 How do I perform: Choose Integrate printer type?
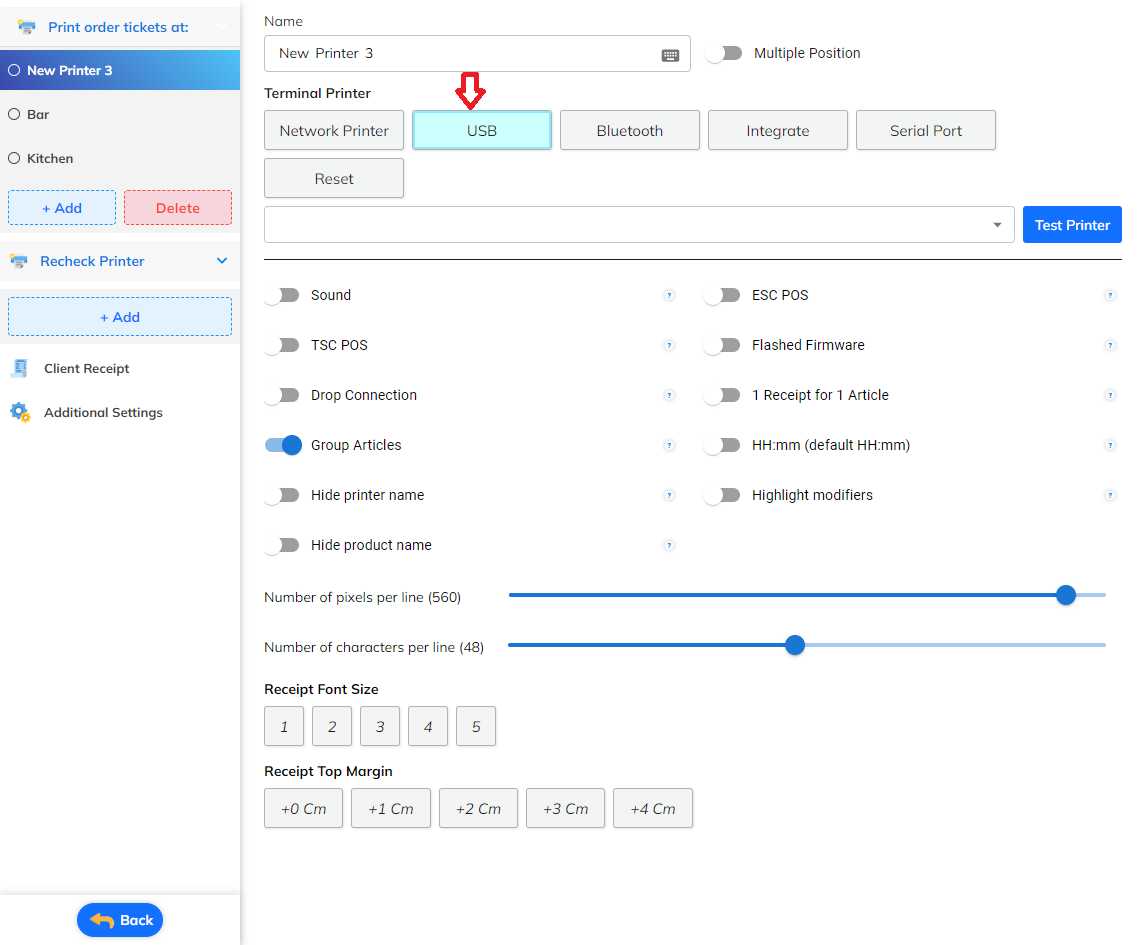pos(778,130)
